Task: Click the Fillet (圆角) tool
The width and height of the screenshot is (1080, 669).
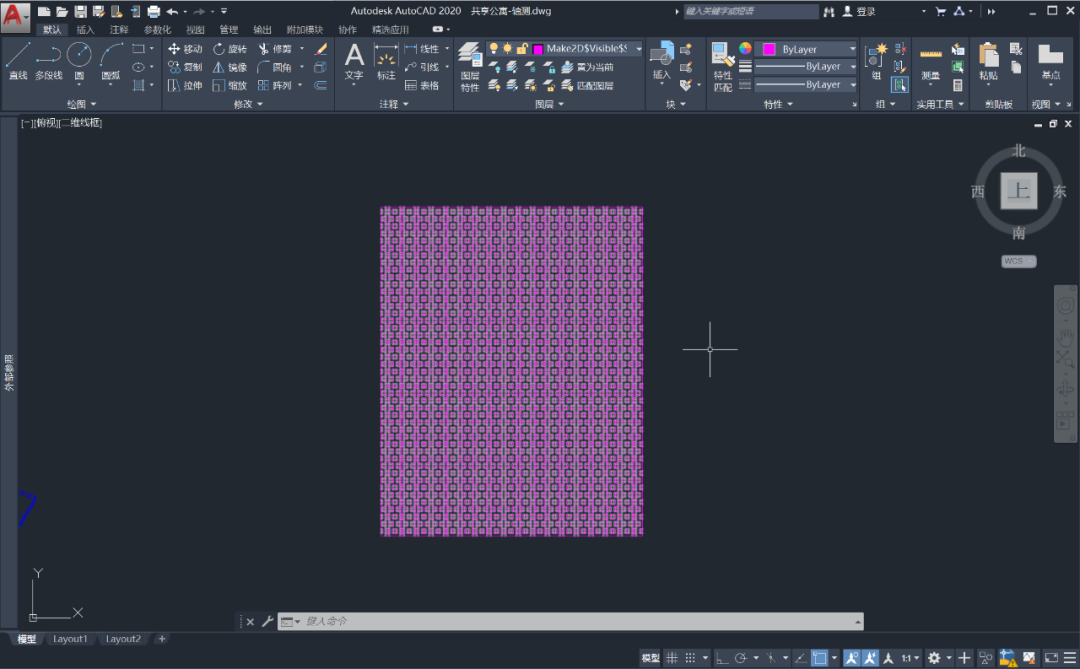Action: tap(275, 67)
